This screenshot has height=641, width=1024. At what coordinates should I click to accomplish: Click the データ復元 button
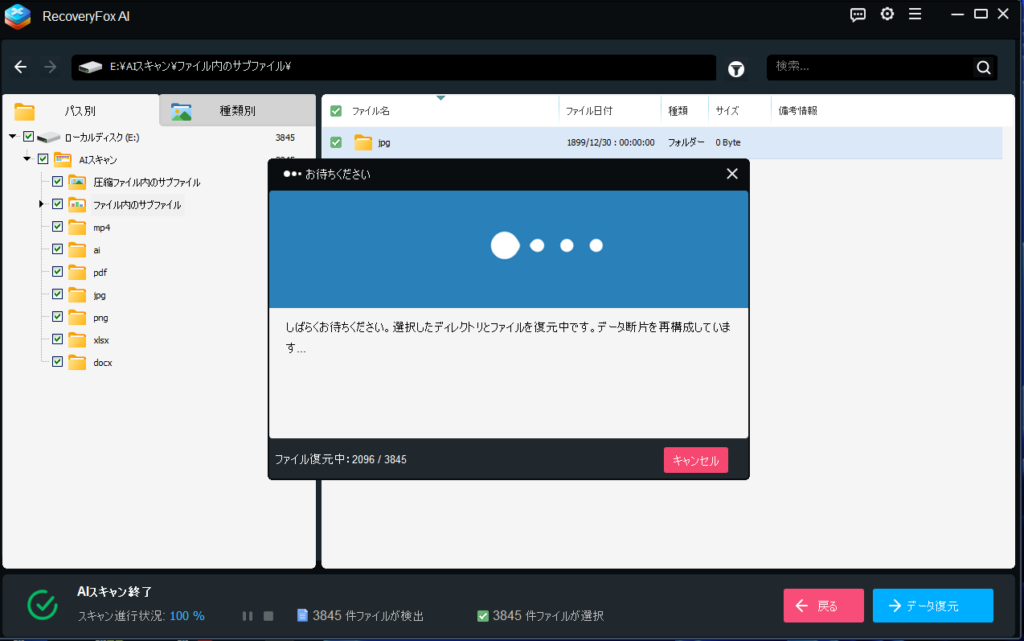click(x=932, y=606)
